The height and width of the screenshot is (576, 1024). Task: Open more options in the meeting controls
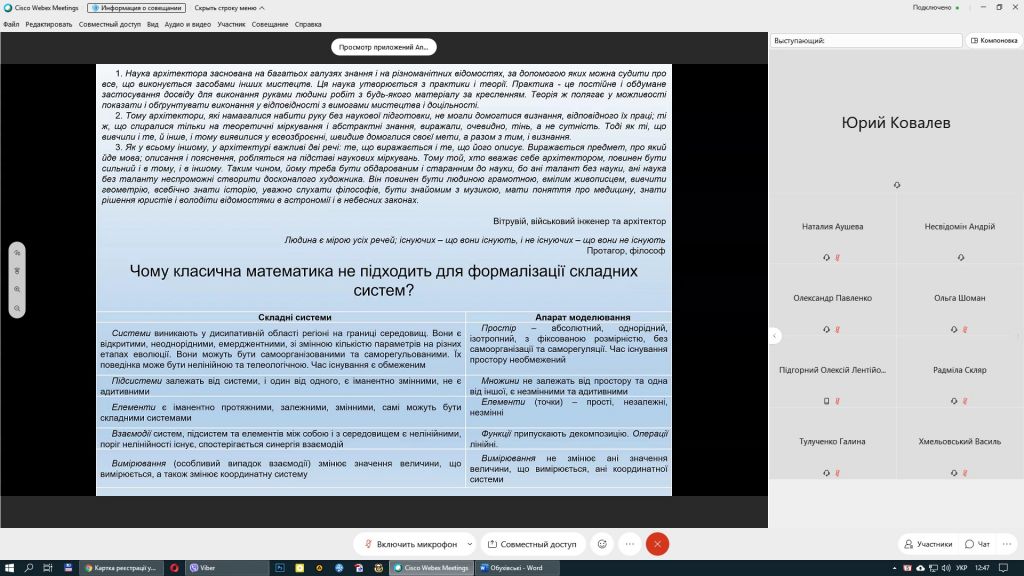pyautogui.click(x=630, y=544)
